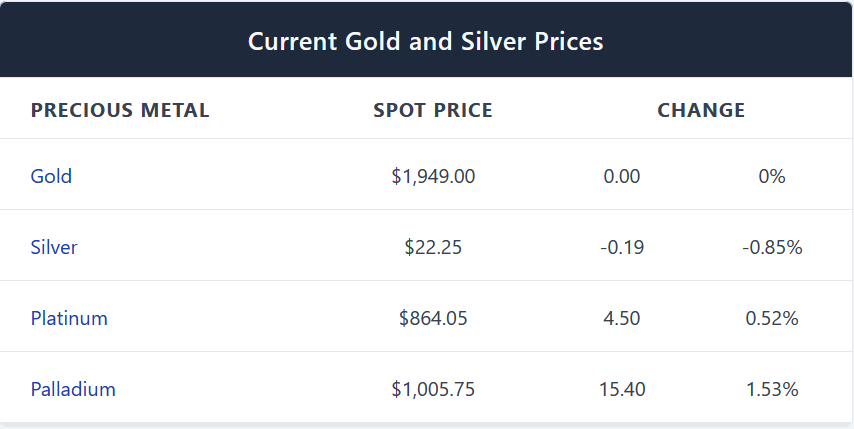This screenshot has height=429, width=854.
Task: Select the Platinum spot price $864.05
Action: click(433, 318)
